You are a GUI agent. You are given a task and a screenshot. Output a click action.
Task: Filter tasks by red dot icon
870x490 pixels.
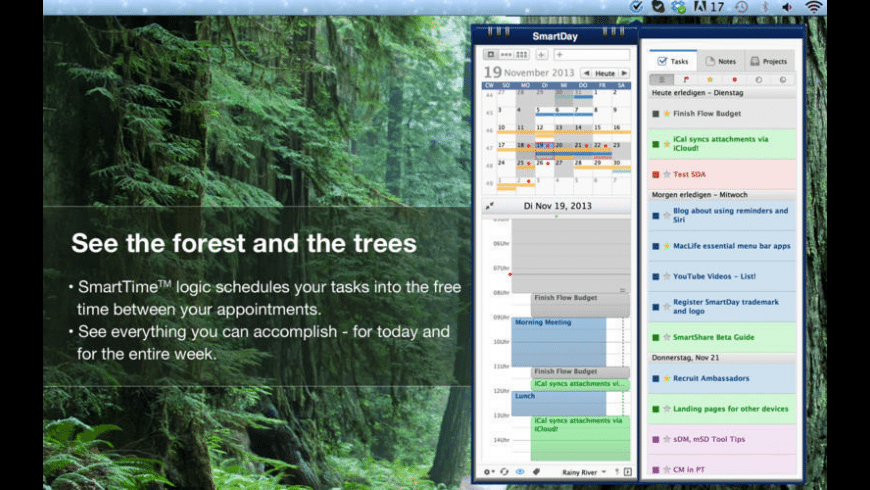click(735, 79)
